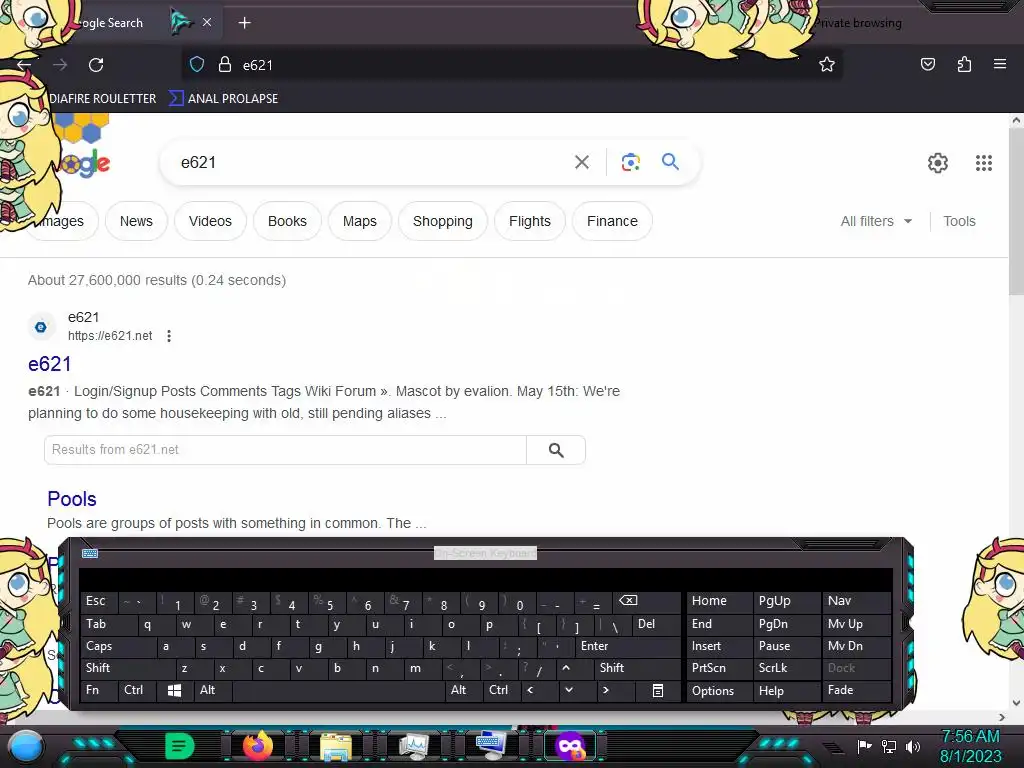The width and height of the screenshot is (1024, 768).
Task: Click the Enter key on On-Screen Keyboard
Action: [628, 646]
